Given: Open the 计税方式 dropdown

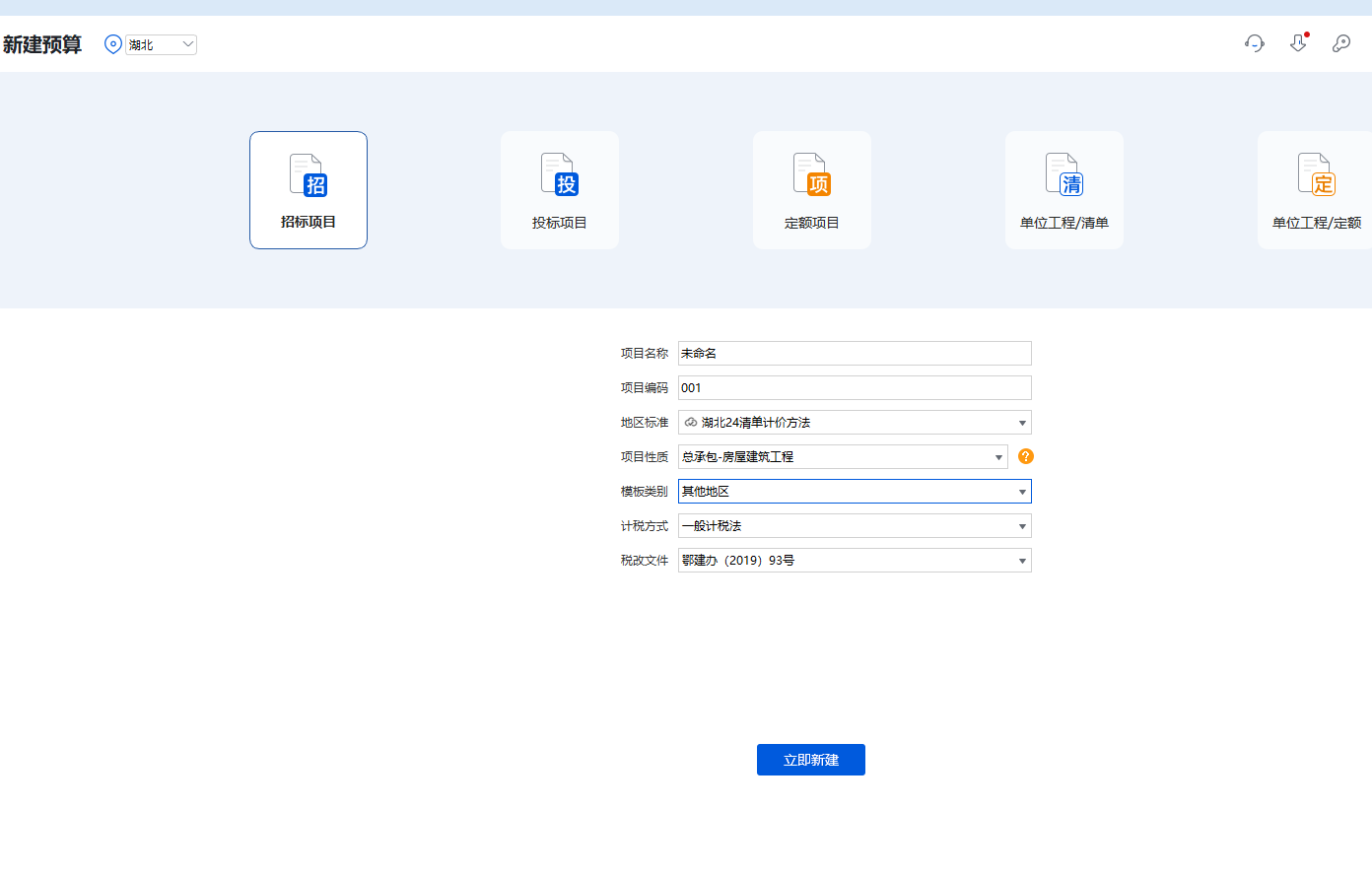Looking at the screenshot, I should [x=855, y=526].
